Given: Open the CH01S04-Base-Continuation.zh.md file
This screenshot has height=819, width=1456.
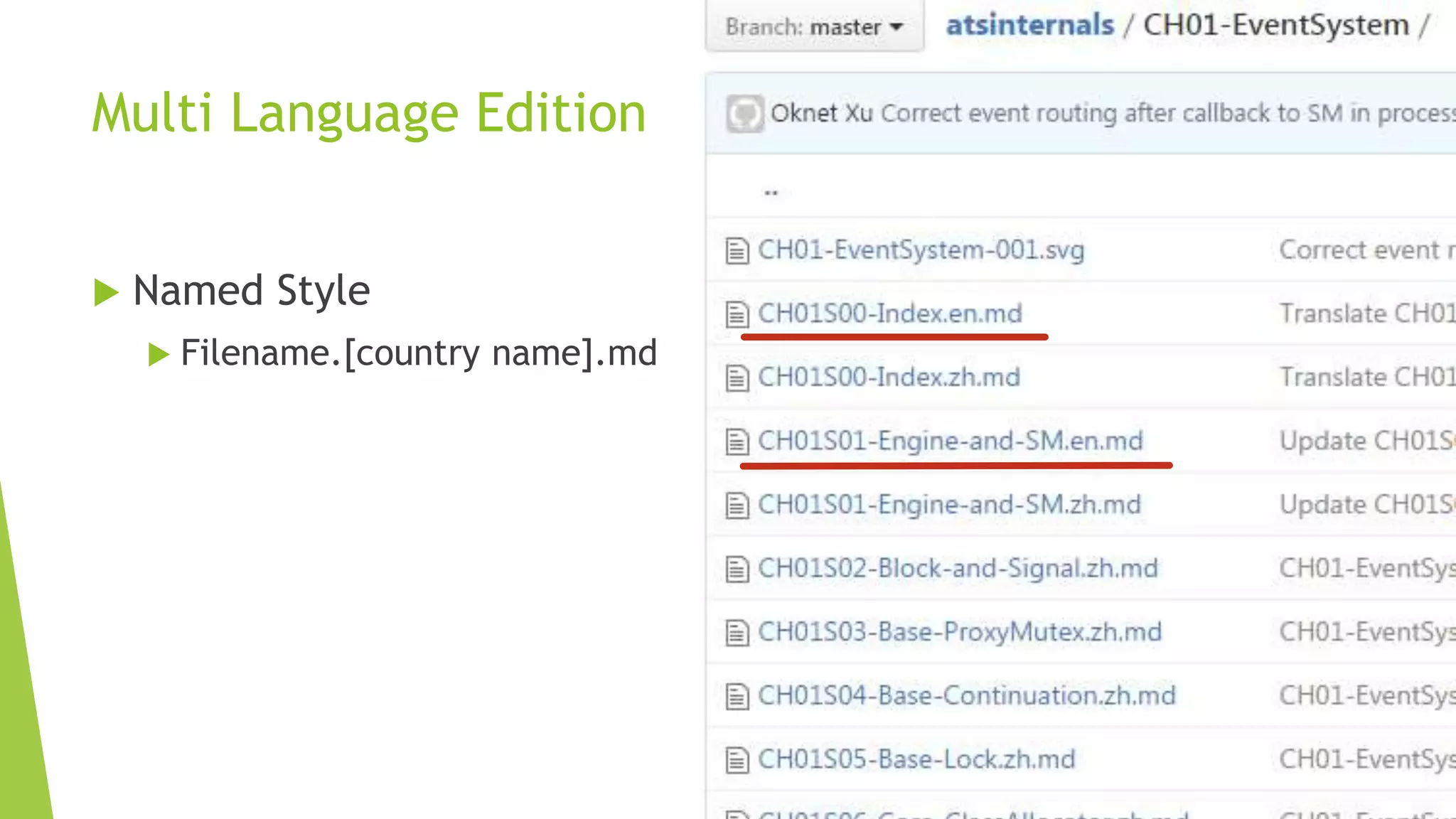Looking at the screenshot, I should [x=966, y=695].
